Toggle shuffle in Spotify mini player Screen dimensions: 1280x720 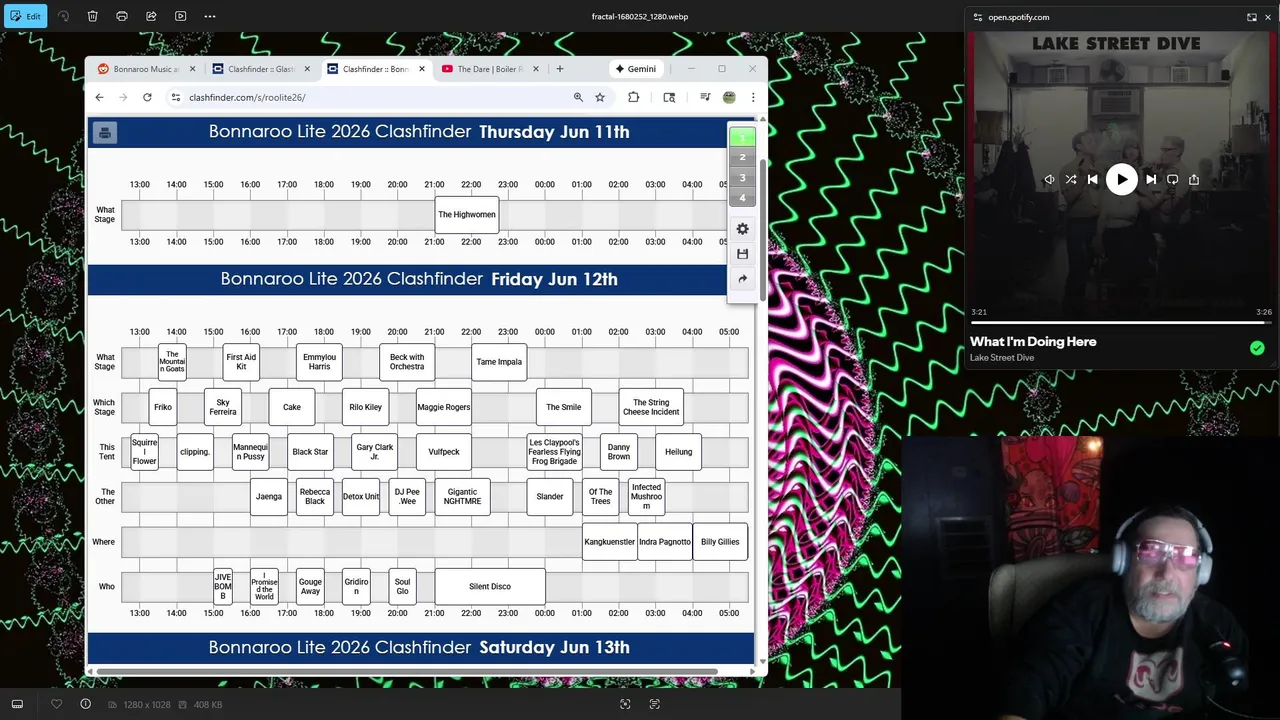[x=1071, y=180]
